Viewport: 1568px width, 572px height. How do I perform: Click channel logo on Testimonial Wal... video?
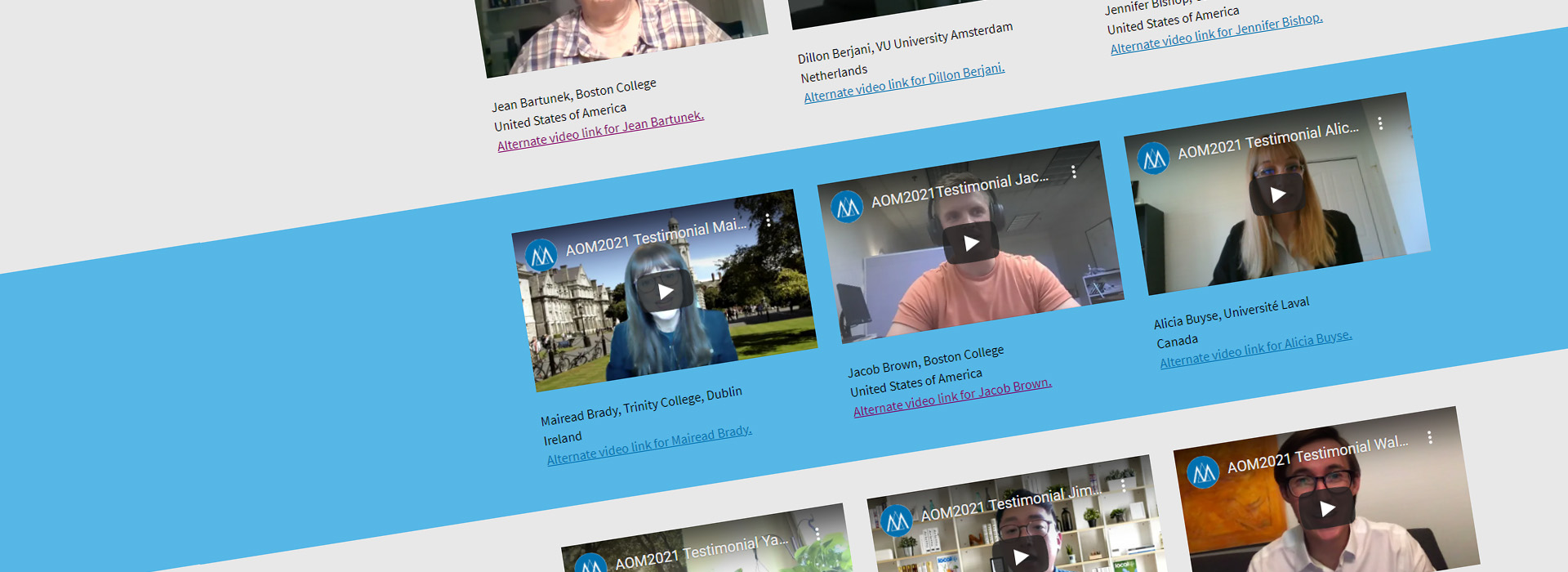[x=1203, y=473]
